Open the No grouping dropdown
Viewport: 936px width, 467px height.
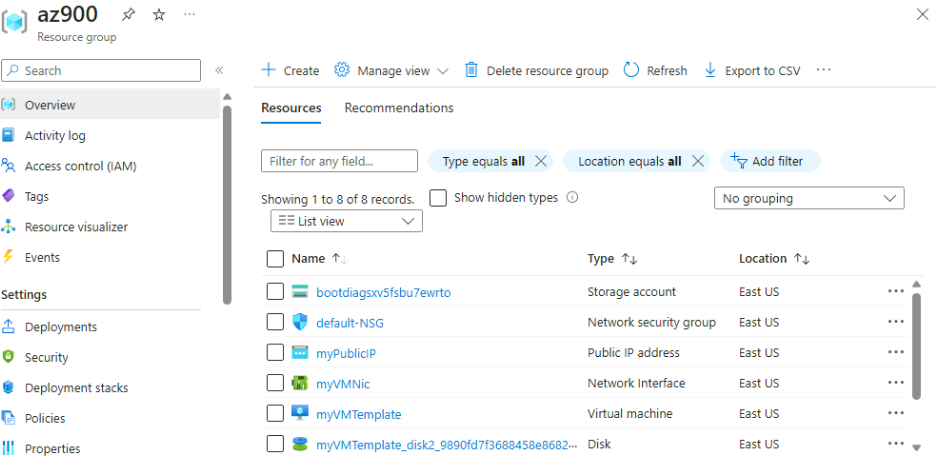pos(809,199)
